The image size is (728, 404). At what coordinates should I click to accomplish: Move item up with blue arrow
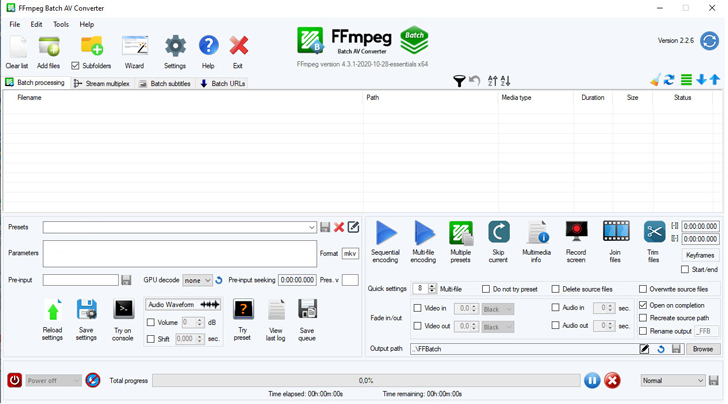(x=715, y=80)
